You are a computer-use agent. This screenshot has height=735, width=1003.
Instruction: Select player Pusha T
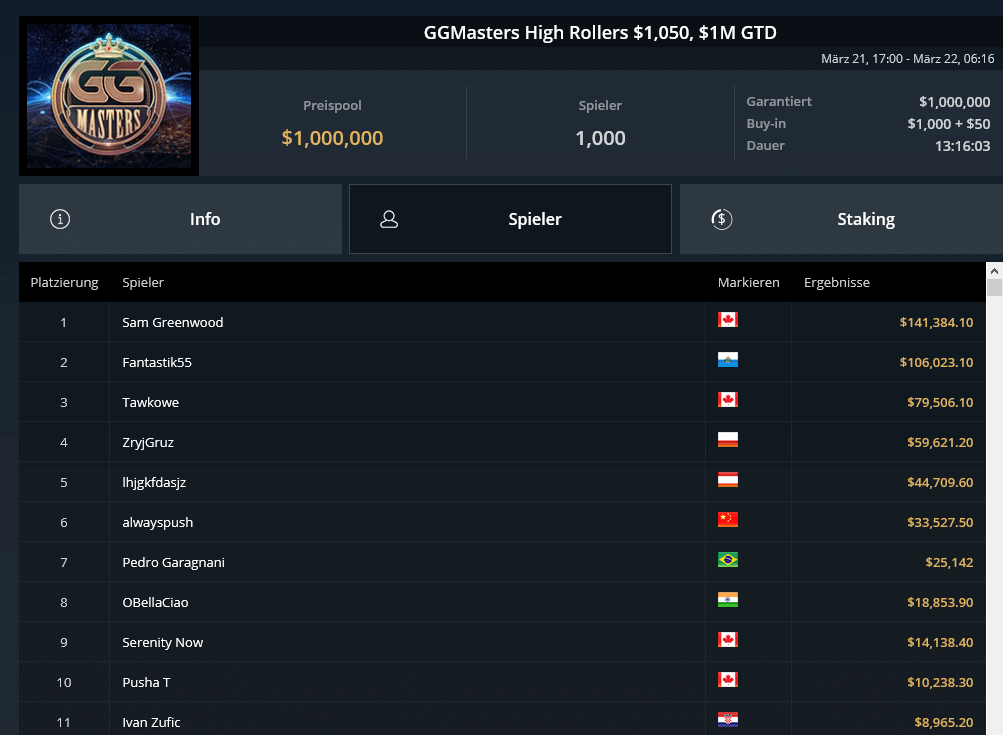(146, 682)
